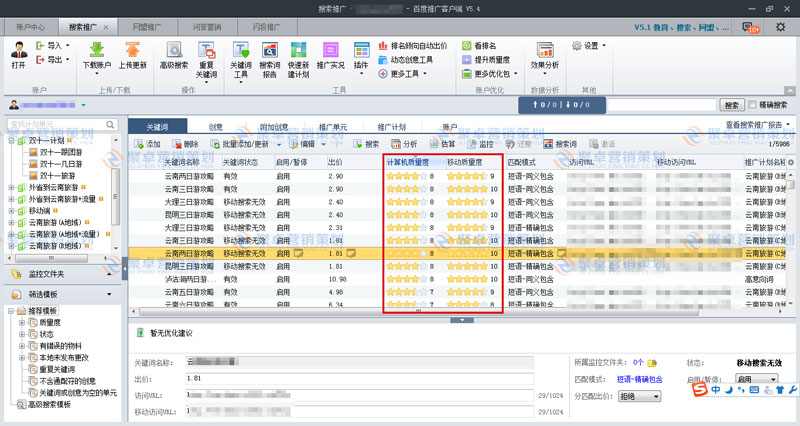Click the 打开 account icon
This screenshot has width=800, height=426.
19,51
